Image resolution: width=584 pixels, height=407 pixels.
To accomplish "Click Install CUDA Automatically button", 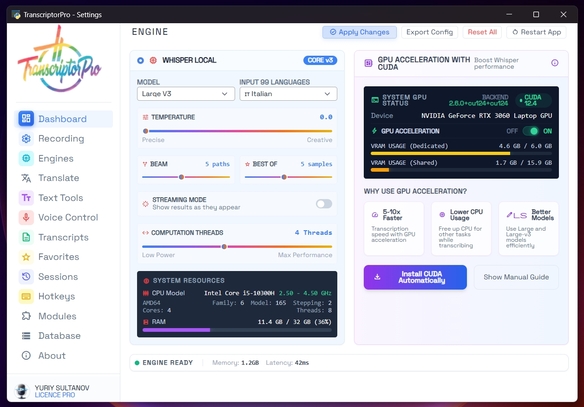I will 415,277.
